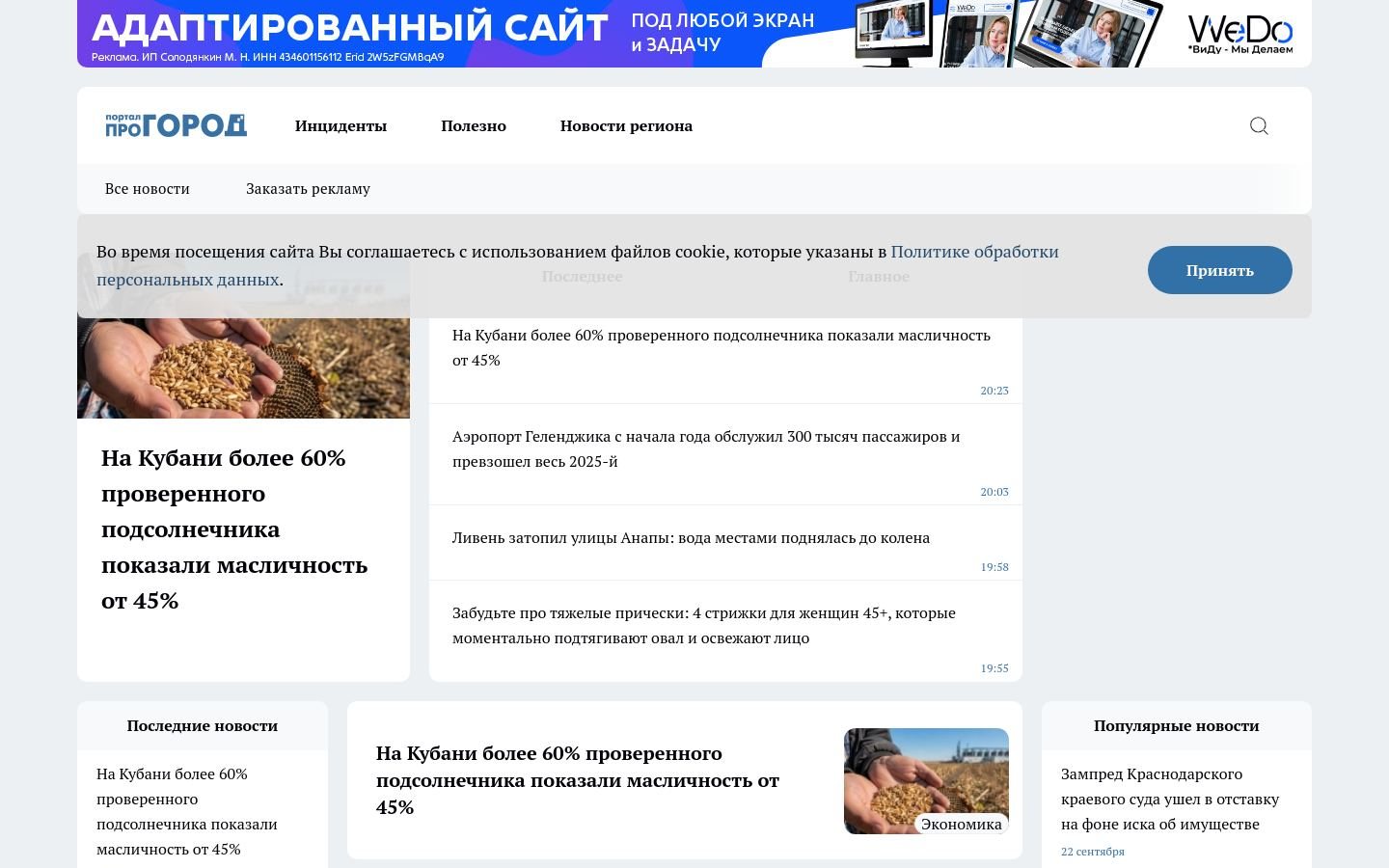
Task: Select the Экономика category tag
Action: pos(962,824)
